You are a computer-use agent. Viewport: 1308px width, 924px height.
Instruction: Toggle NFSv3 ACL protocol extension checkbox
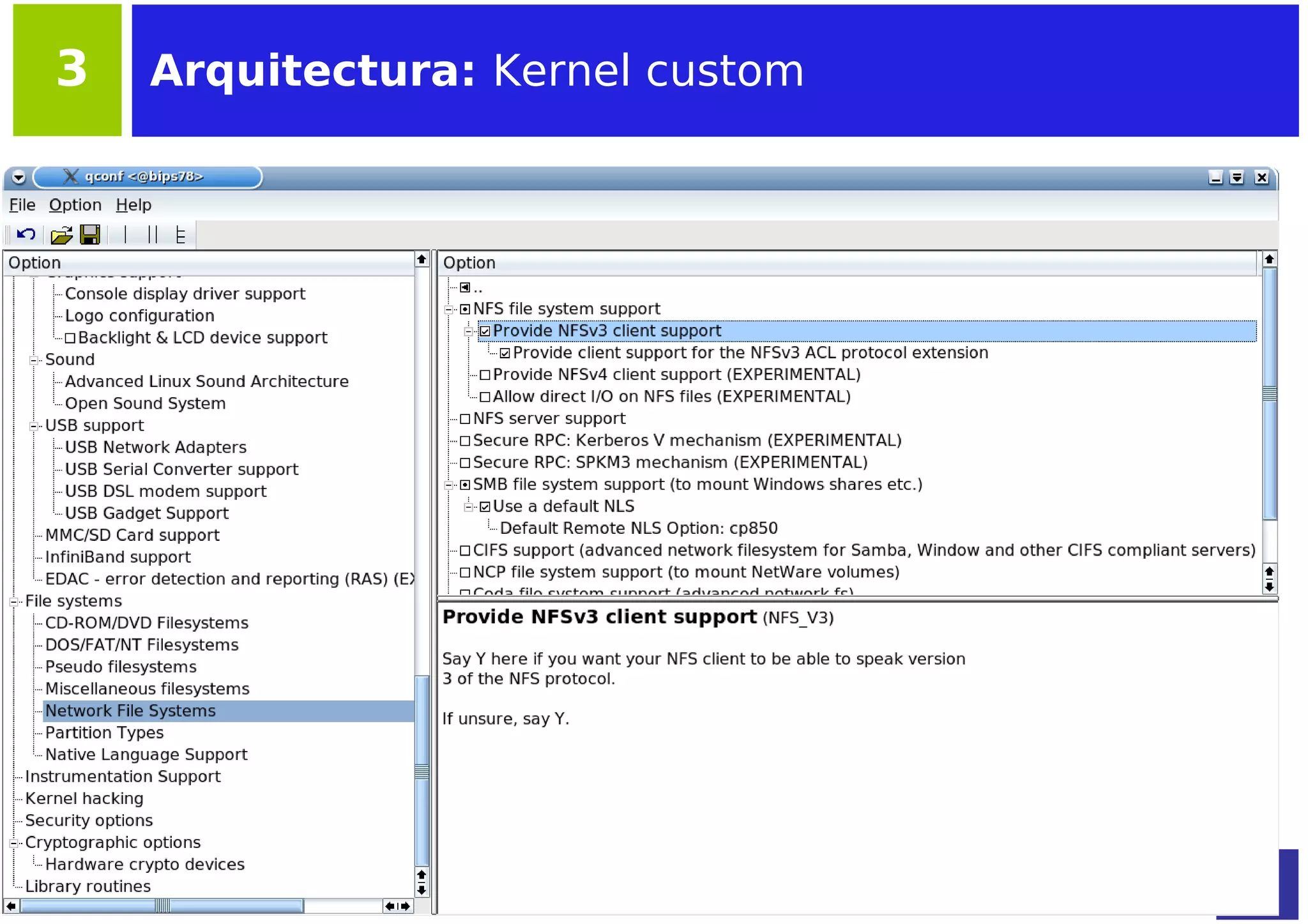pyautogui.click(x=505, y=353)
